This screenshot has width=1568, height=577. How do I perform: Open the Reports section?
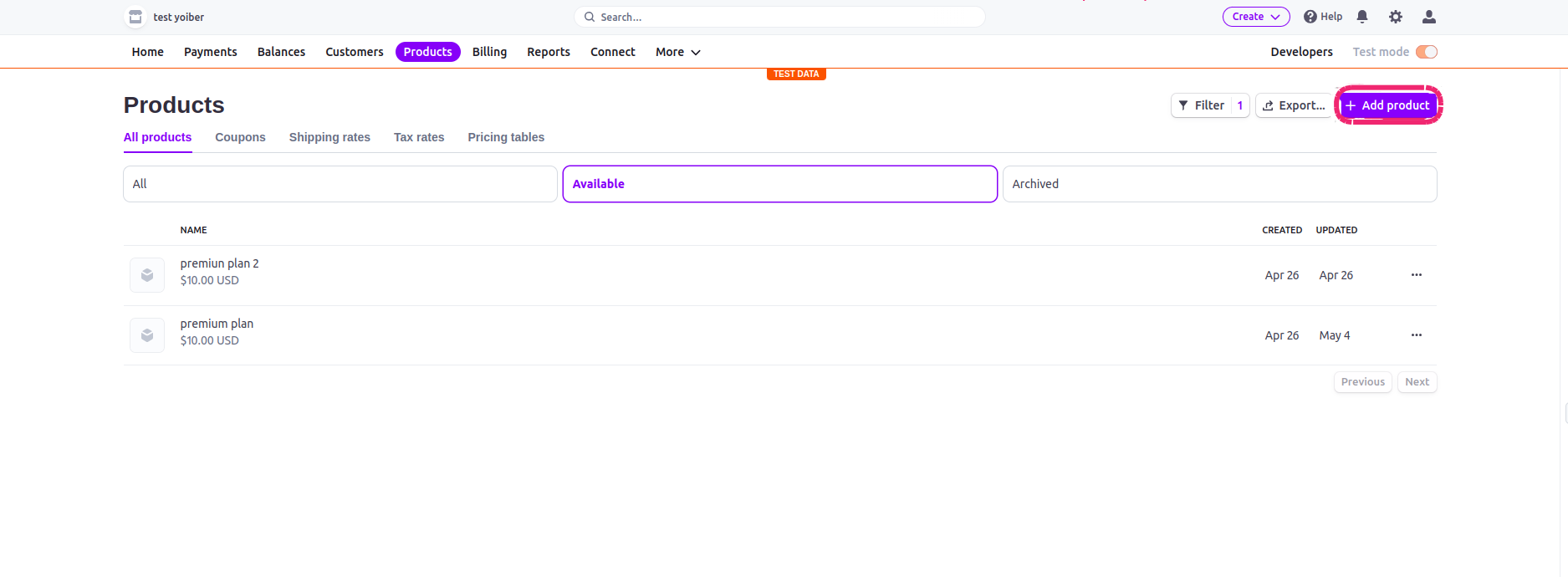(x=549, y=52)
